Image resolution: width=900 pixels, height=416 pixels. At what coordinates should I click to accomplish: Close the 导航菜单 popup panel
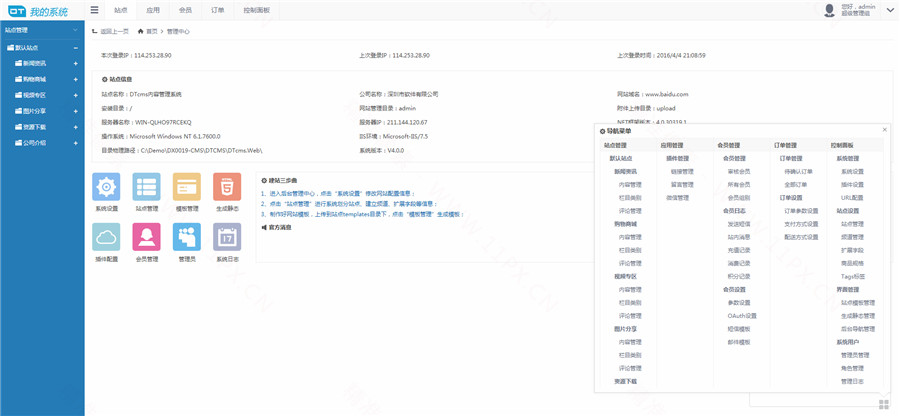pos(884,130)
